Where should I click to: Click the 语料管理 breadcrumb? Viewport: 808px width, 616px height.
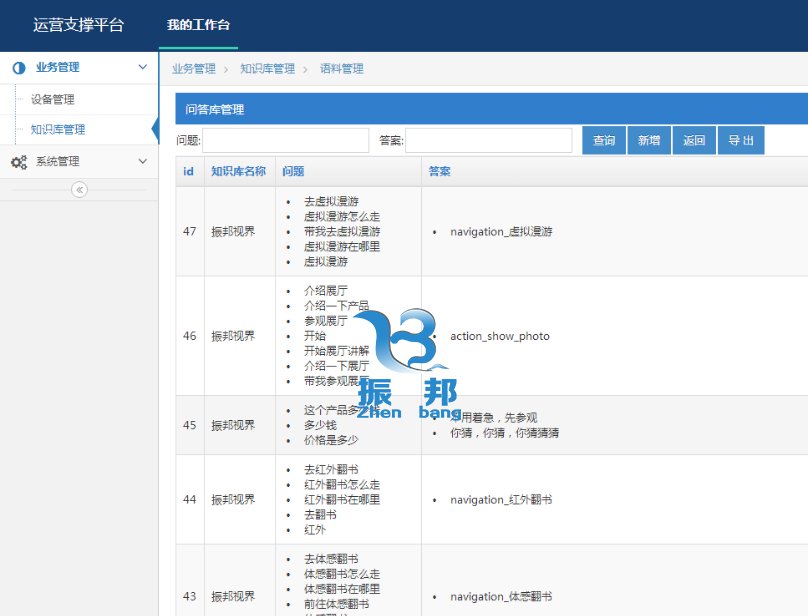pos(341,69)
